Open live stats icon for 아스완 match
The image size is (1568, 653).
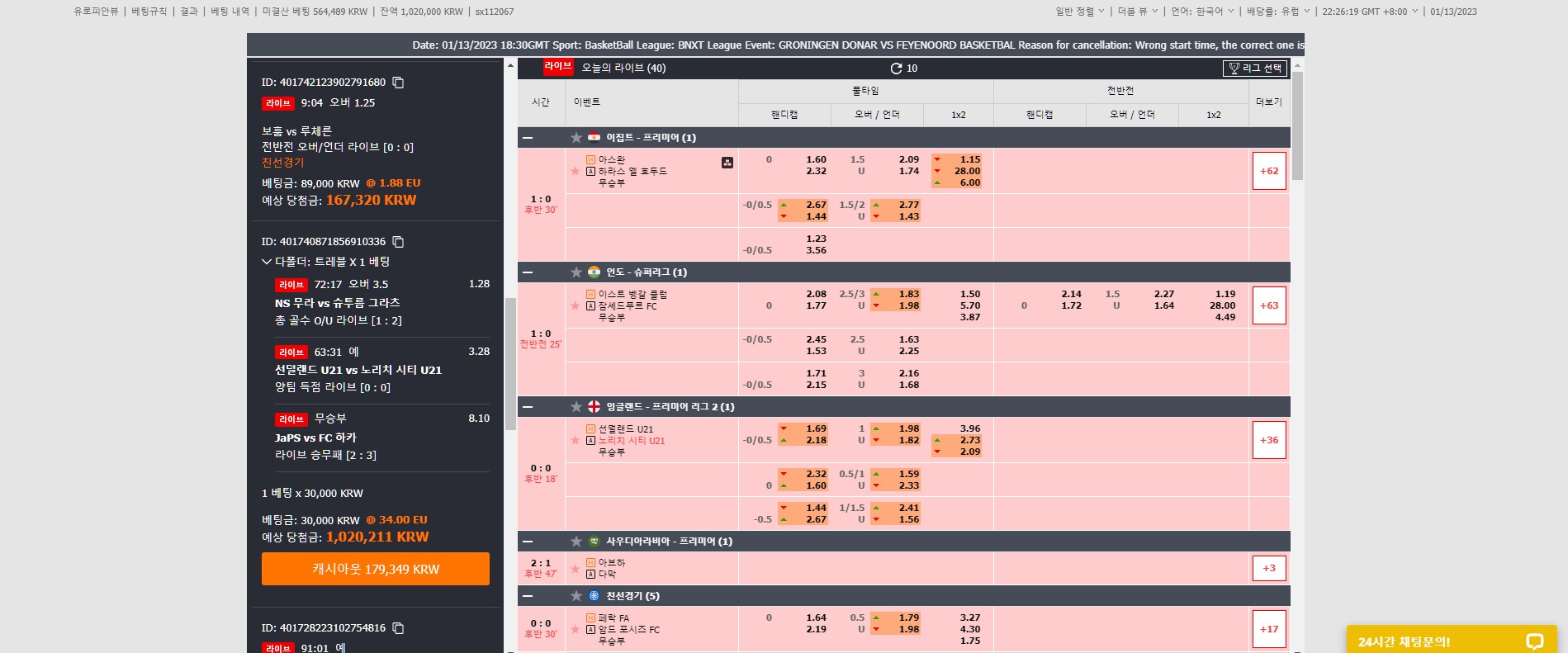point(727,163)
